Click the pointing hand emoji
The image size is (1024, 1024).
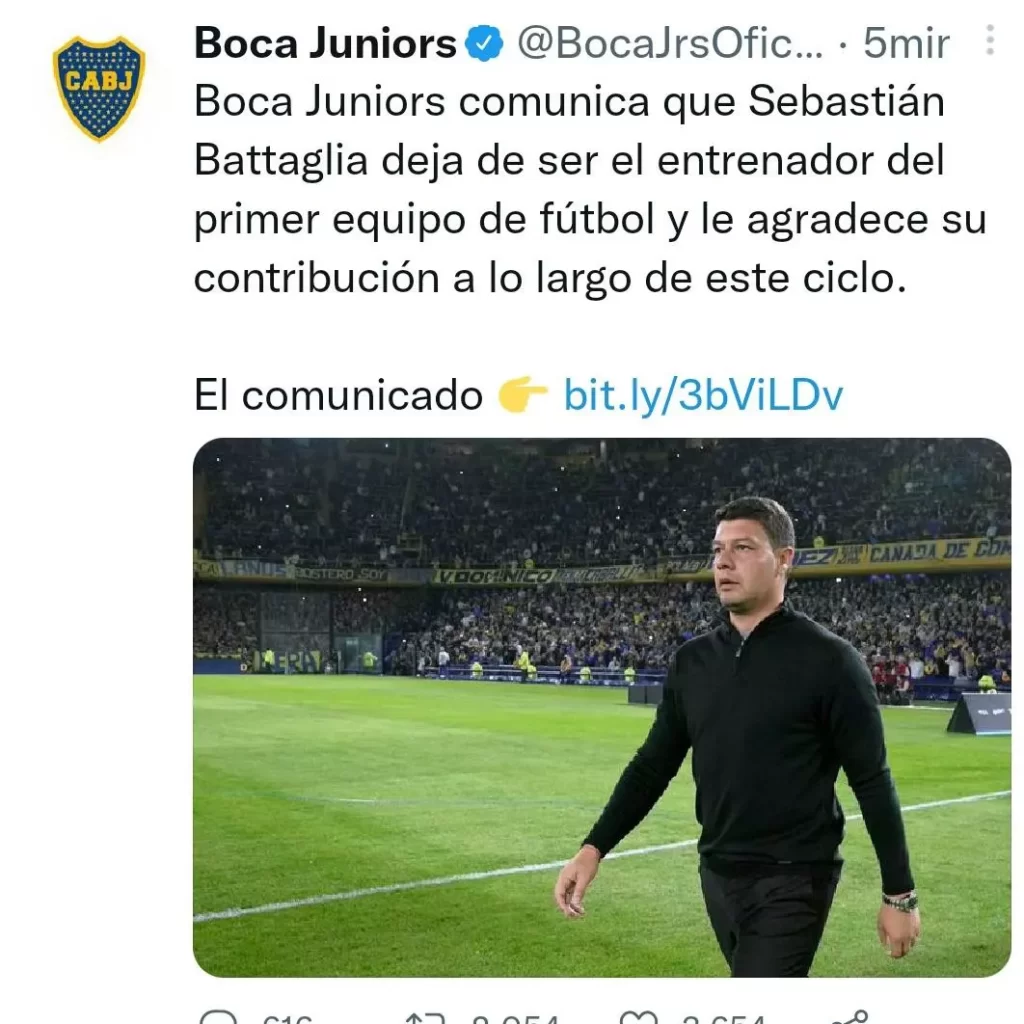[522, 394]
